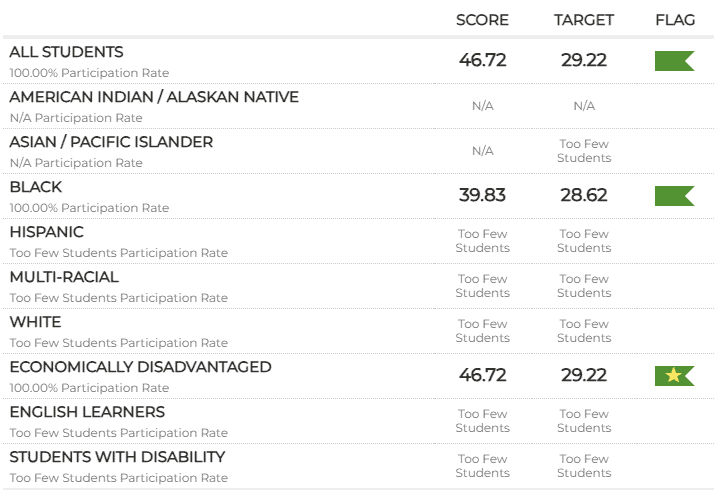Click the All Students target 29.22
721x497 pixels.
point(584,60)
